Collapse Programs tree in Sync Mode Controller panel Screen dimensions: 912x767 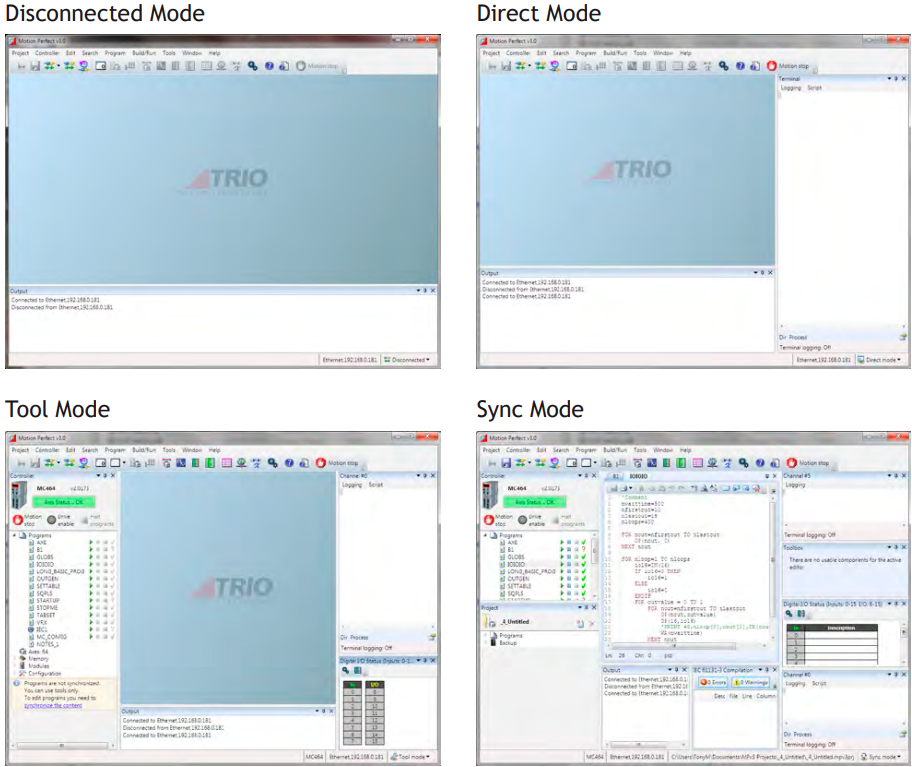[x=486, y=535]
